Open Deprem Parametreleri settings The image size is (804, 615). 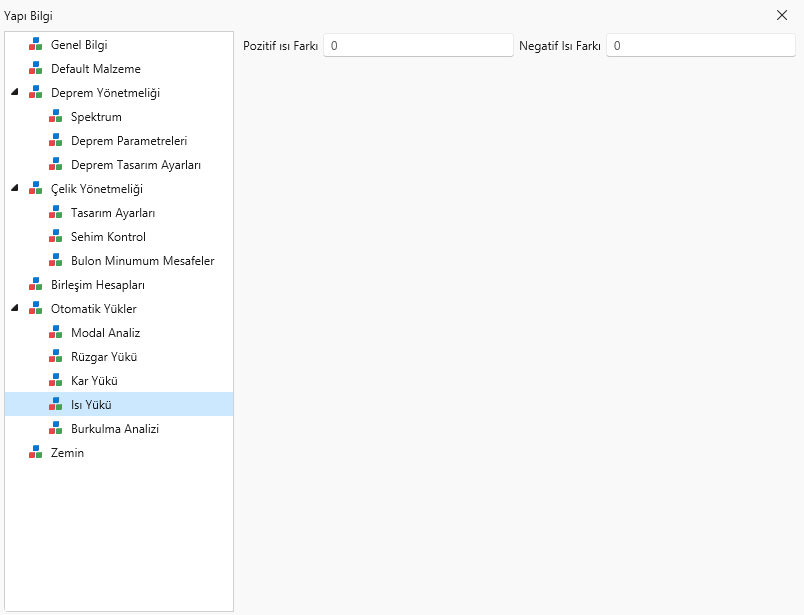128,141
